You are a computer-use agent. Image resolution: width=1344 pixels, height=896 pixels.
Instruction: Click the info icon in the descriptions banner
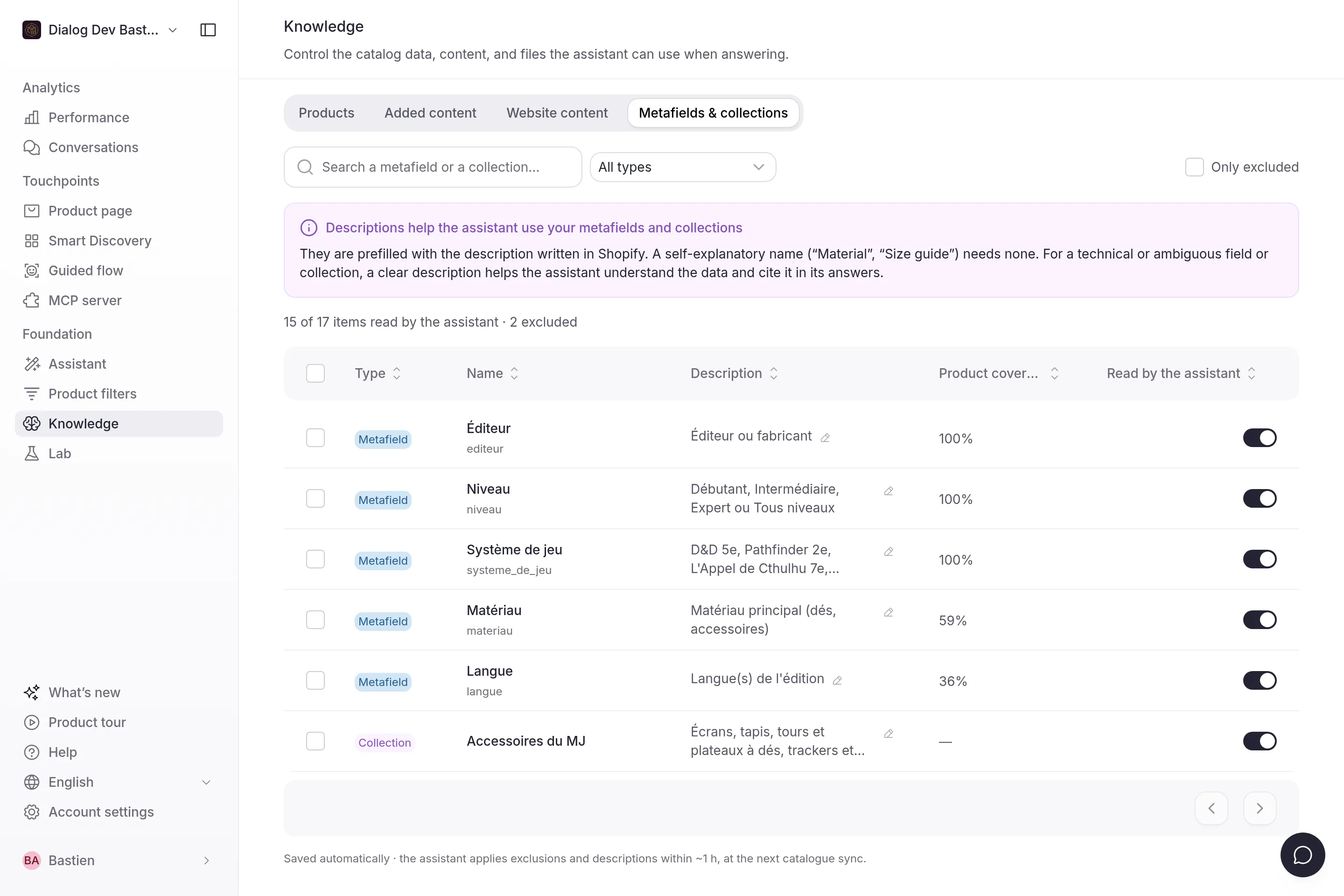pyautogui.click(x=308, y=228)
